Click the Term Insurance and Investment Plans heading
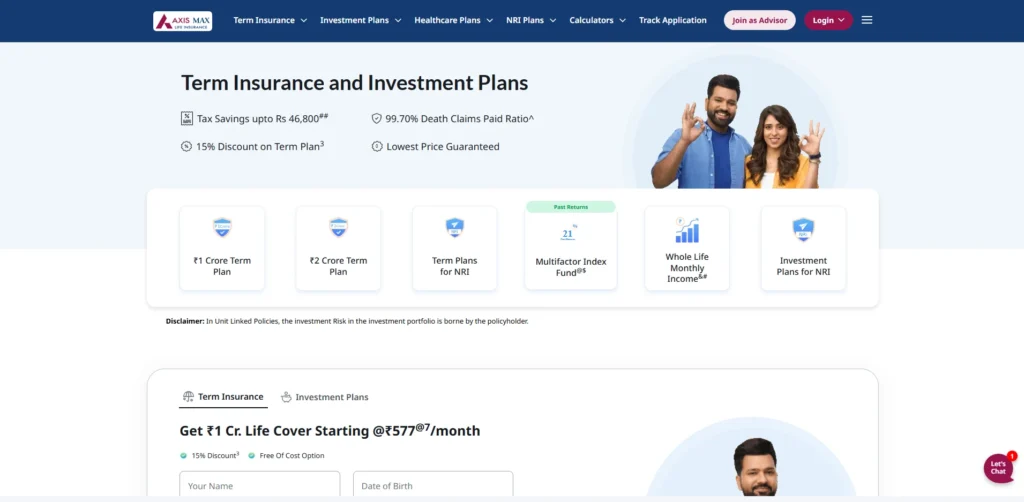This screenshot has height=502, width=1024. 355,83
